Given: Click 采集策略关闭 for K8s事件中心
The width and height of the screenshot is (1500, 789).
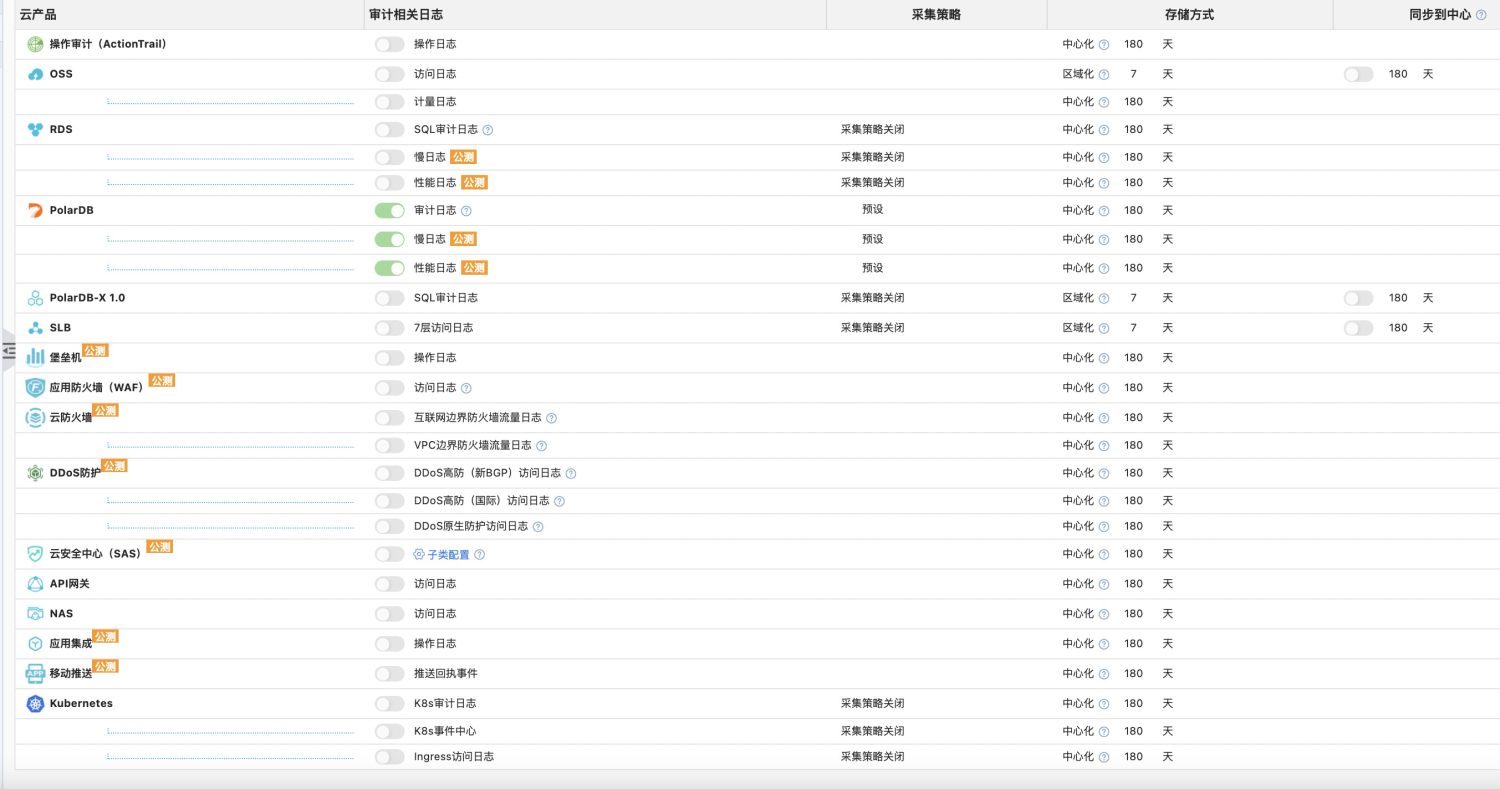Looking at the screenshot, I should pos(873,731).
